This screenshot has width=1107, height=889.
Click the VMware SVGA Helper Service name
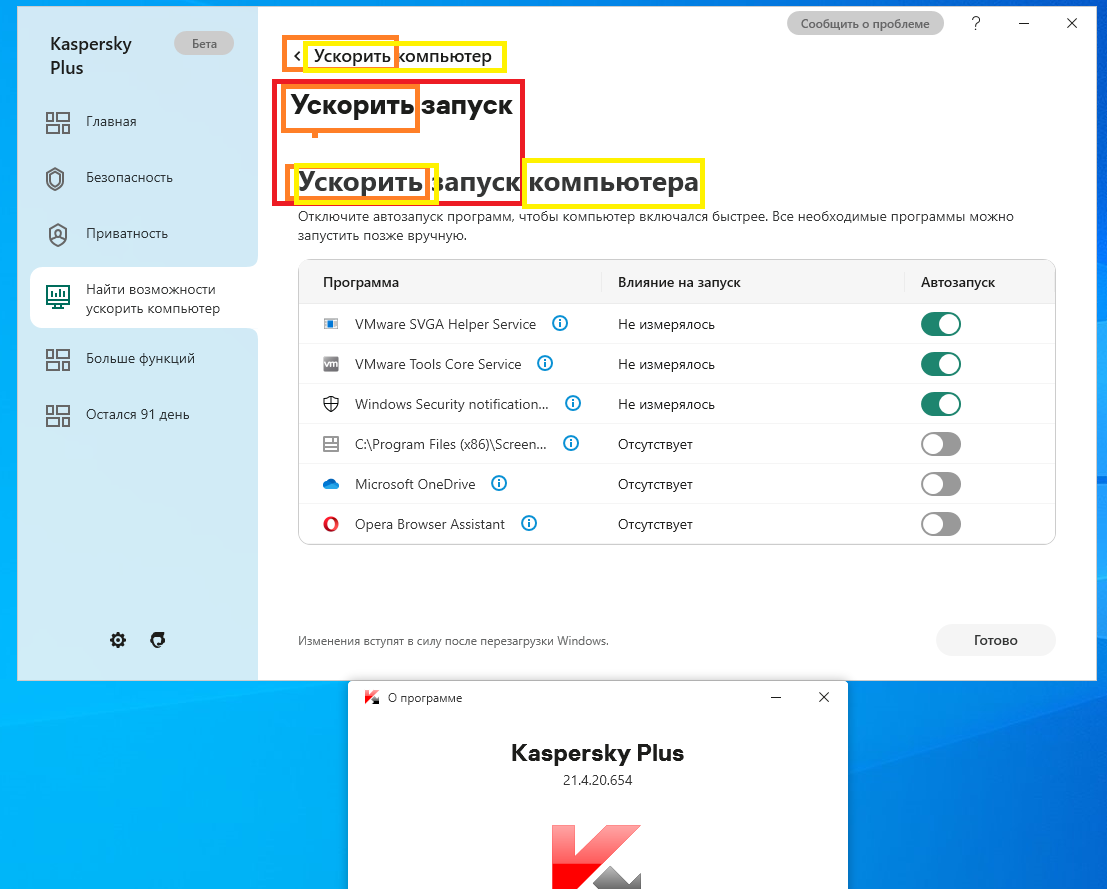coord(445,324)
